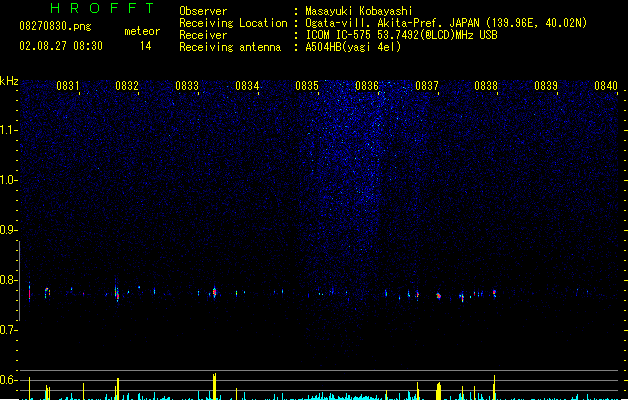
Task: Click the yellow intensity bar below the 0838 marker
Action: (494, 387)
